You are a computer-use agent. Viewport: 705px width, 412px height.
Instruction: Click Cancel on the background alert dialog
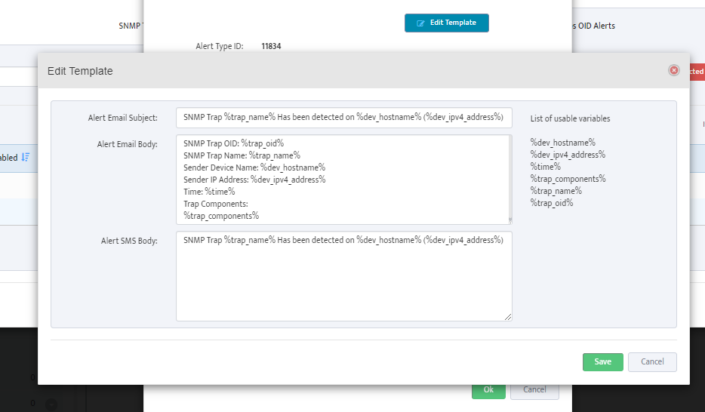(534, 389)
